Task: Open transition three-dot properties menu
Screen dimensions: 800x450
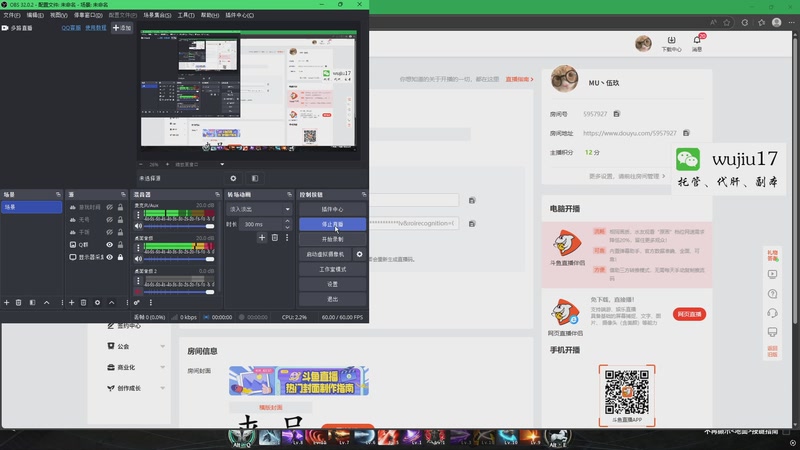Action: (287, 237)
